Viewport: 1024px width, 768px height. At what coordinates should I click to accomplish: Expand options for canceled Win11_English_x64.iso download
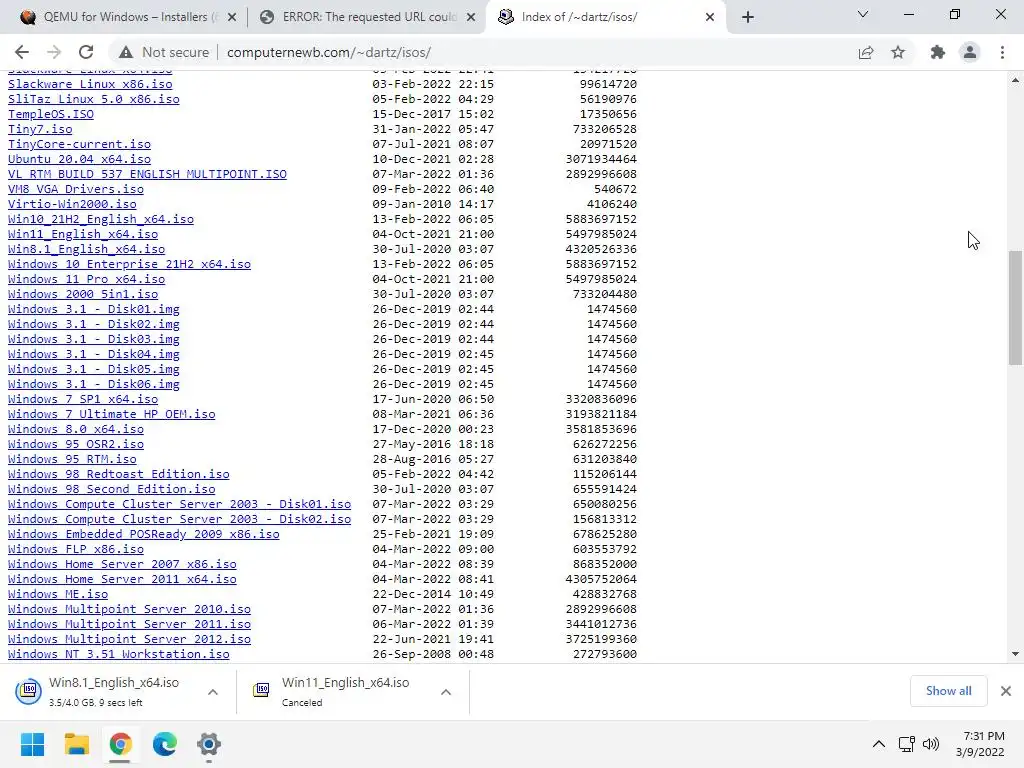[445, 692]
